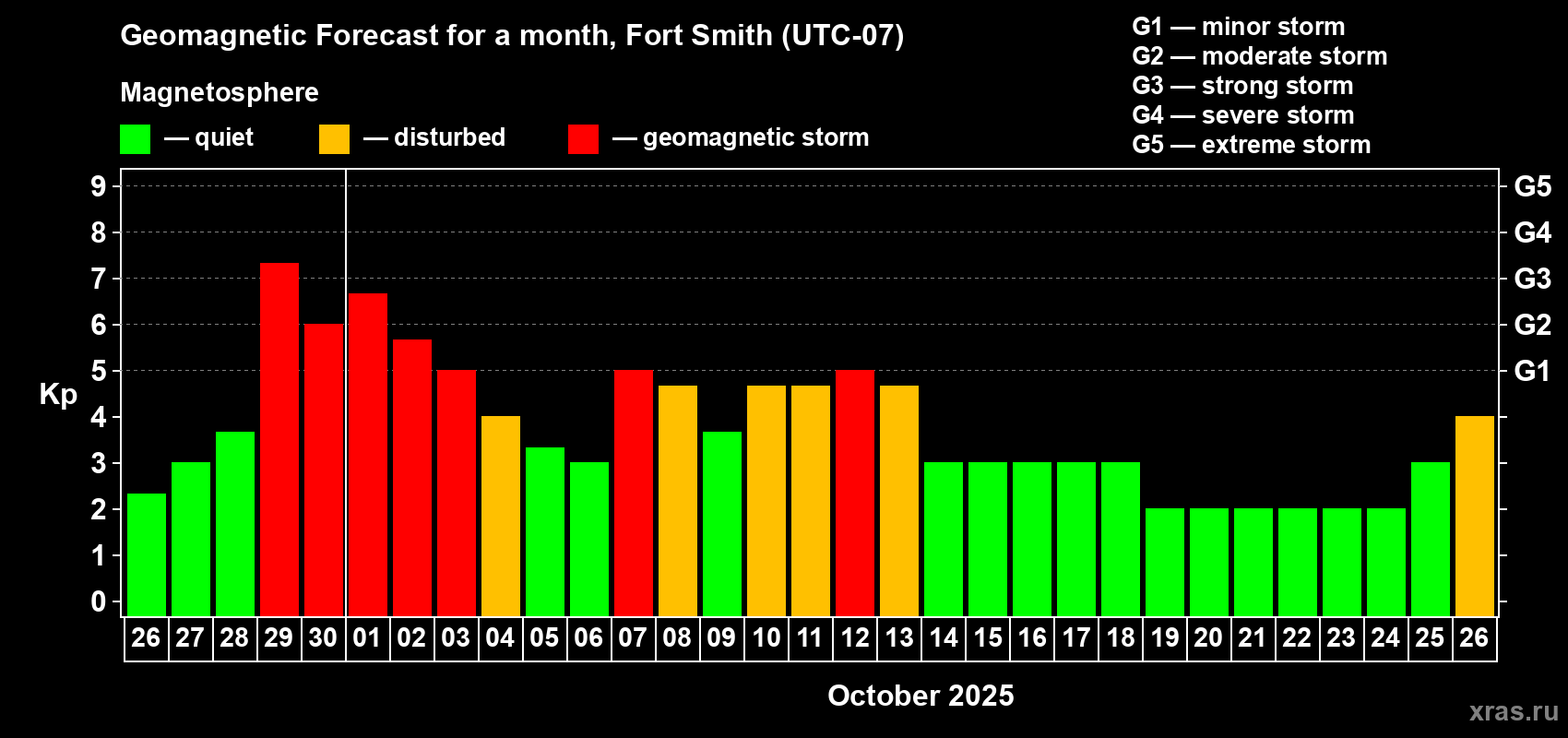Click the xras.ru watermark link
The width and height of the screenshot is (1568, 738).
[1514, 711]
